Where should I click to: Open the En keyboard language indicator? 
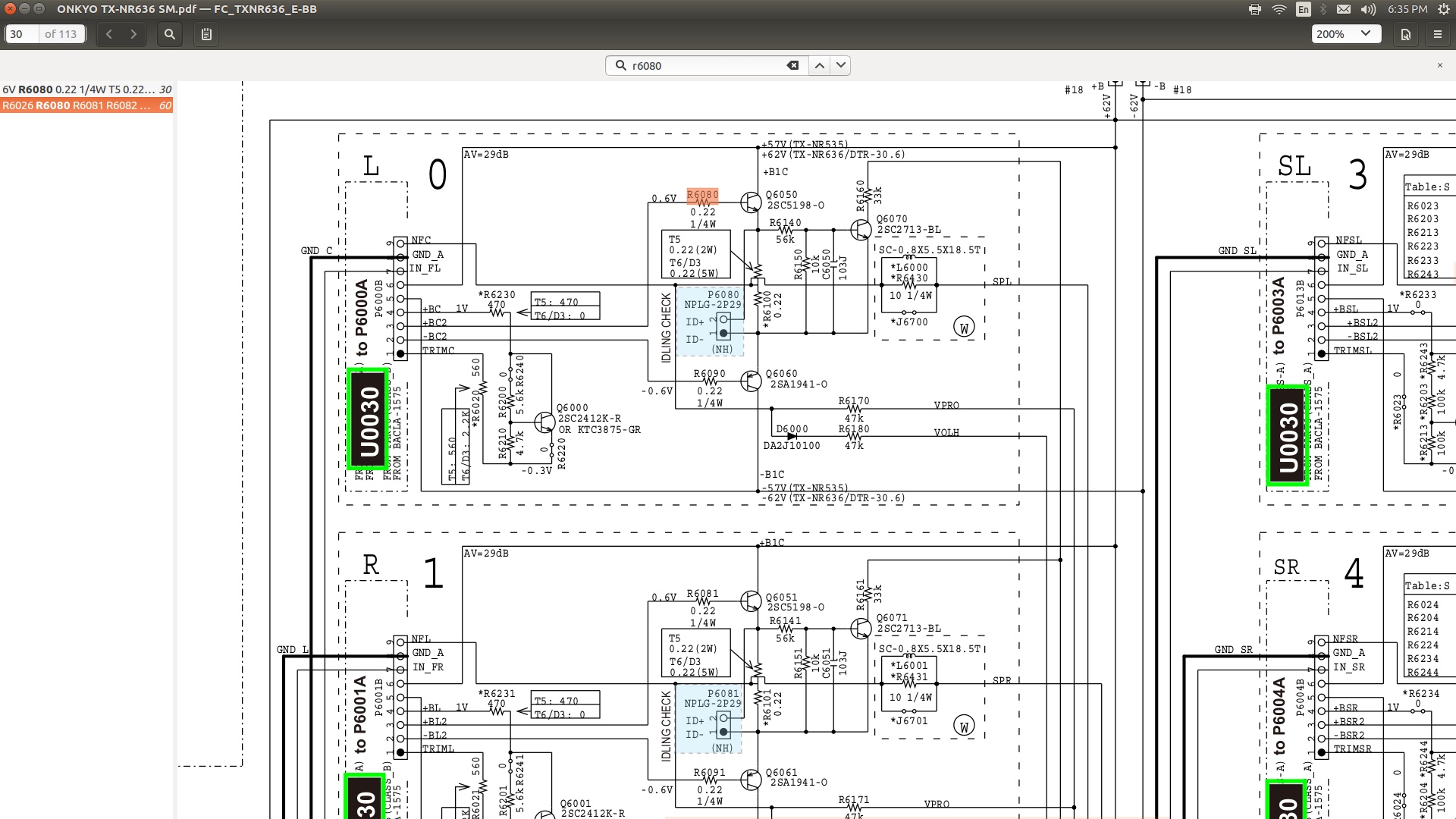[1303, 9]
